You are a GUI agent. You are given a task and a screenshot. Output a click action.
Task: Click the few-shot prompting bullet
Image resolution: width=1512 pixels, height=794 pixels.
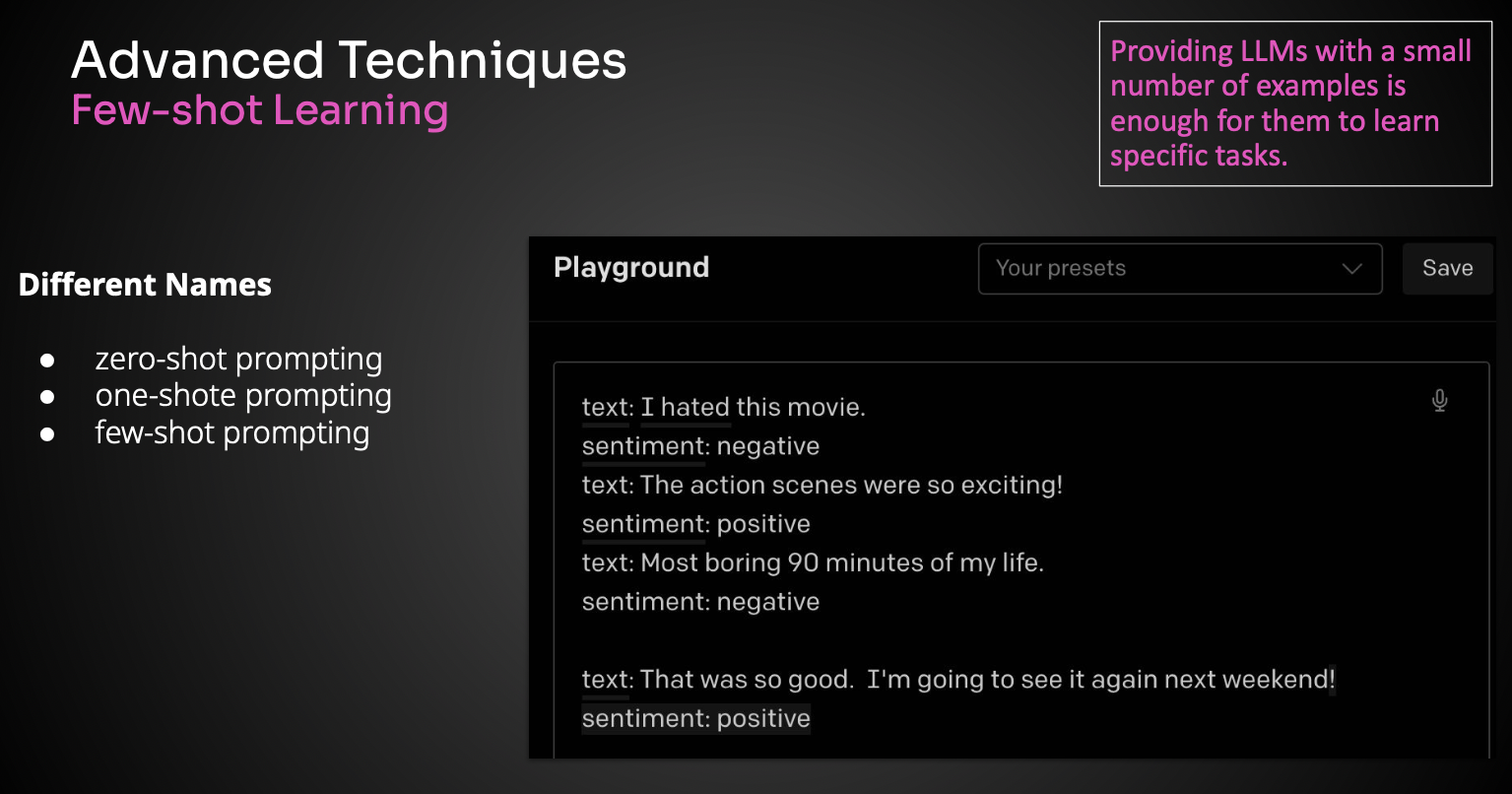coord(232,432)
